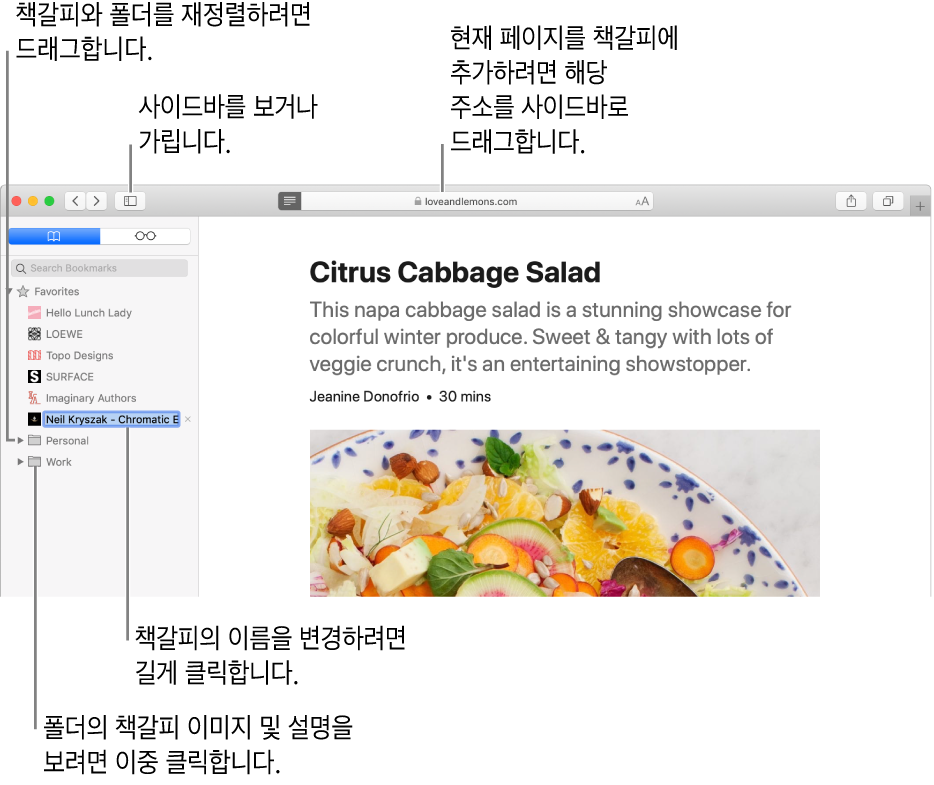This screenshot has height=785, width=934.
Task: Open the Share menu button
Action: [851, 201]
